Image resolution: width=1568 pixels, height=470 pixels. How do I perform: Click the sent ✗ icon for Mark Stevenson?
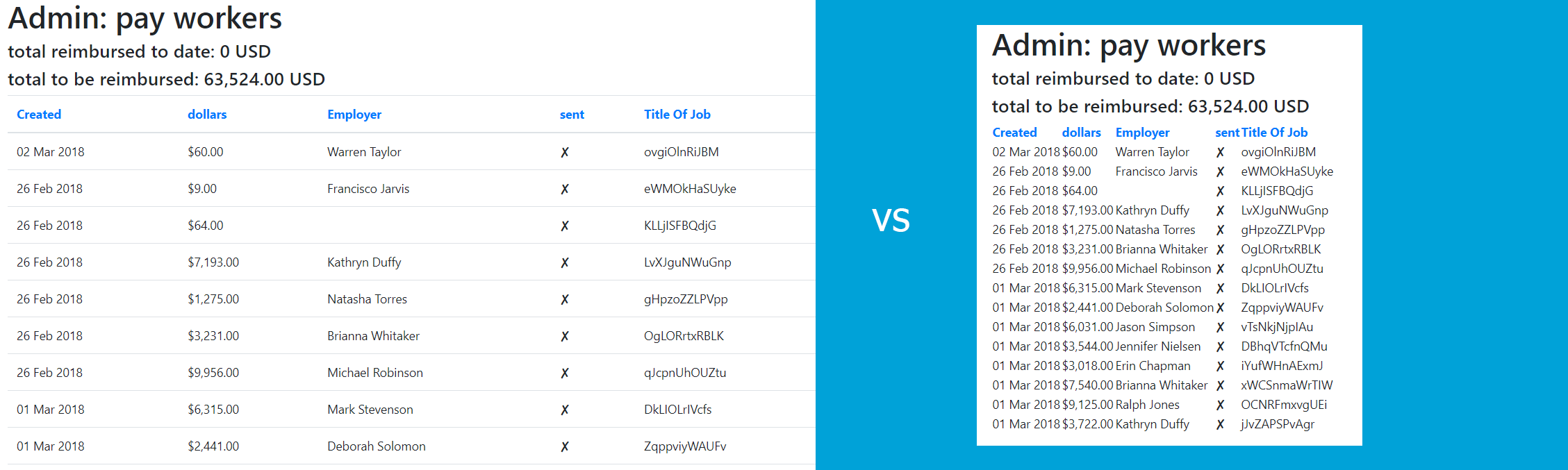565,409
